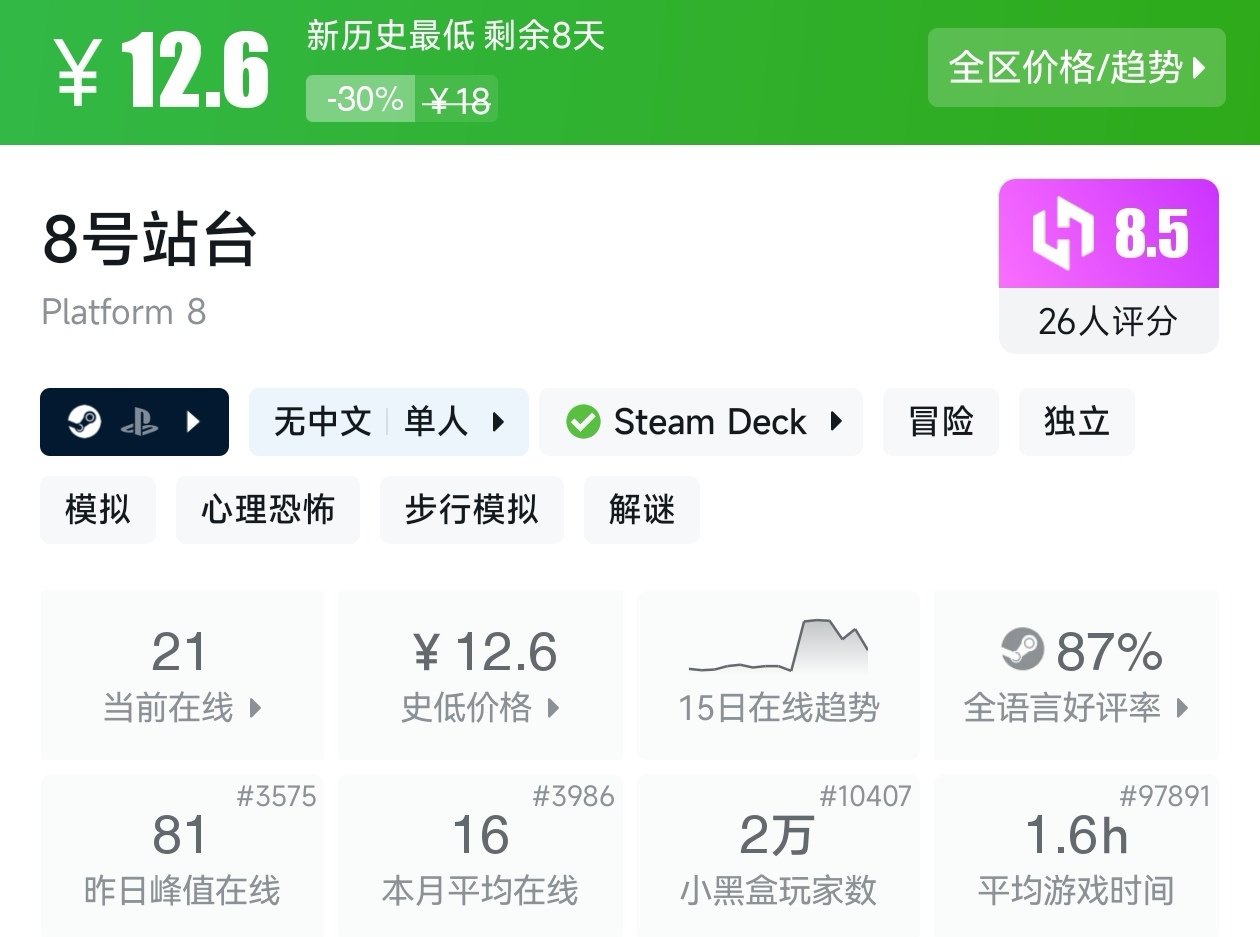Expand the platforms arrow next to PlayStation

point(194,422)
